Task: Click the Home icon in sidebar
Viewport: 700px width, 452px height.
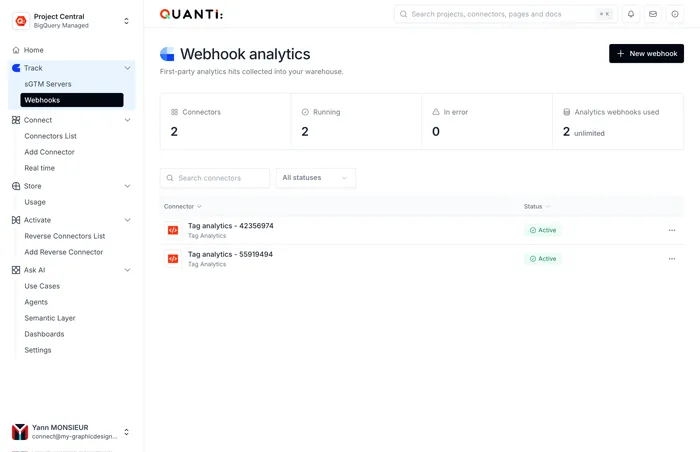Action: click(x=16, y=50)
